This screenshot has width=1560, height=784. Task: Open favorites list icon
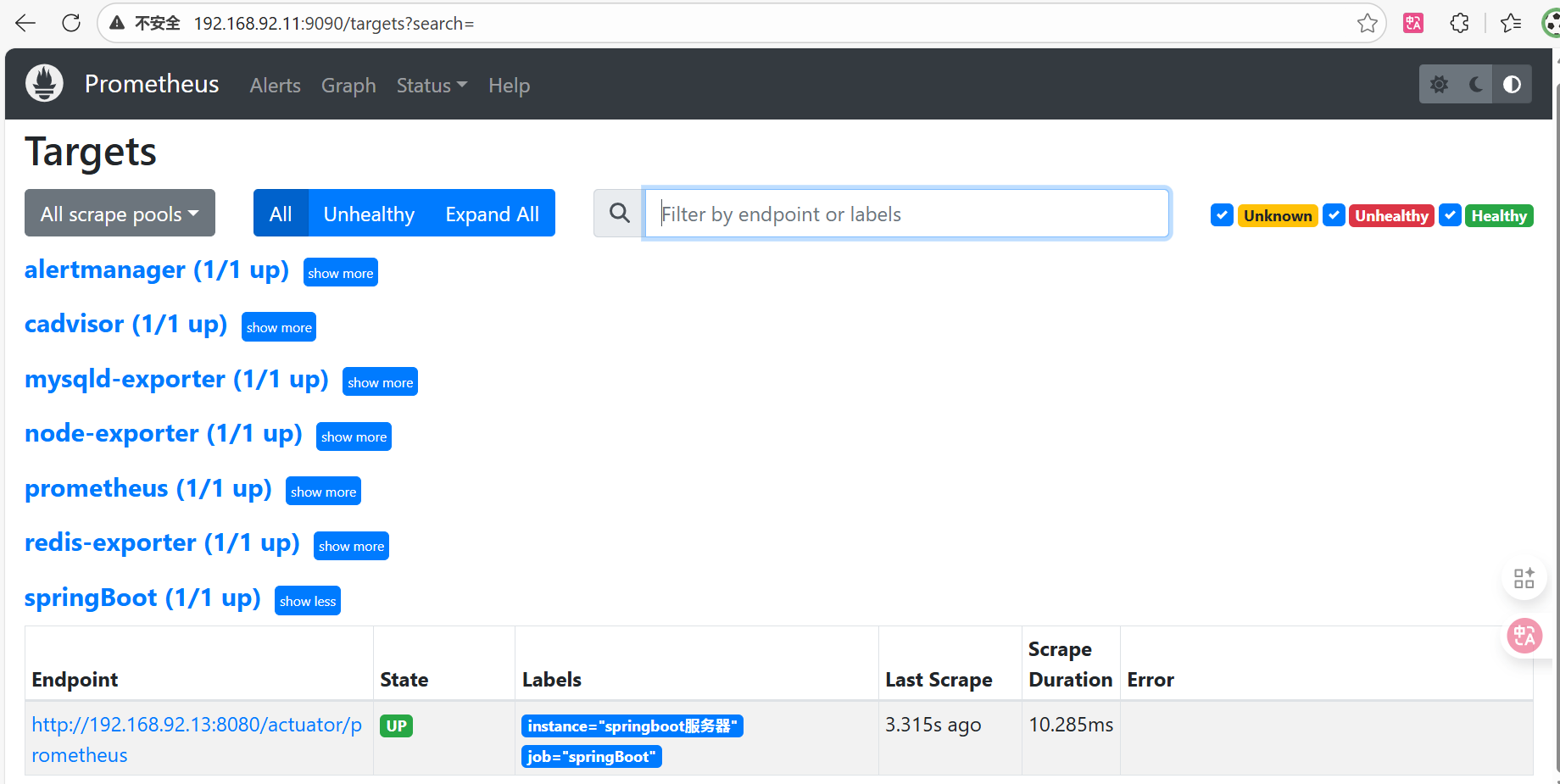pyautogui.click(x=1511, y=23)
